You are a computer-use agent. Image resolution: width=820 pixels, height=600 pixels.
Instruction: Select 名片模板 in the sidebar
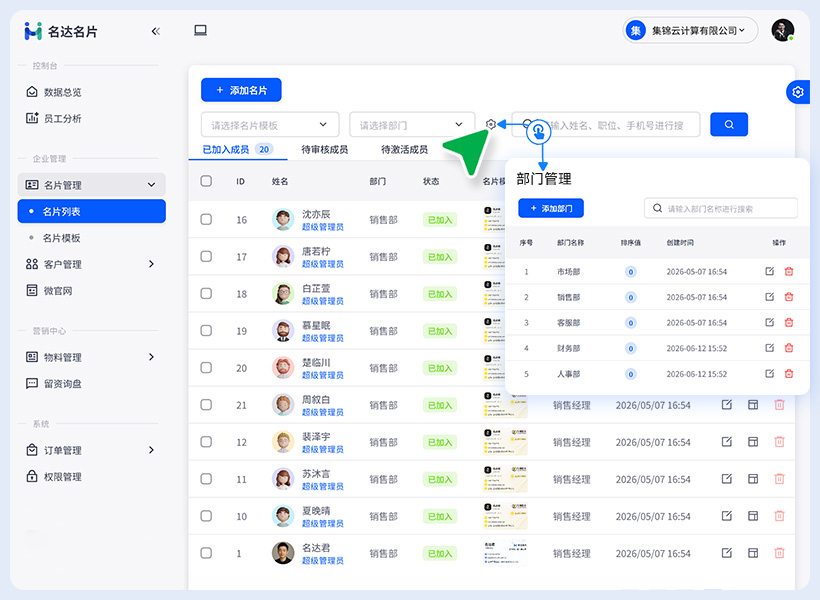(x=61, y=238)
